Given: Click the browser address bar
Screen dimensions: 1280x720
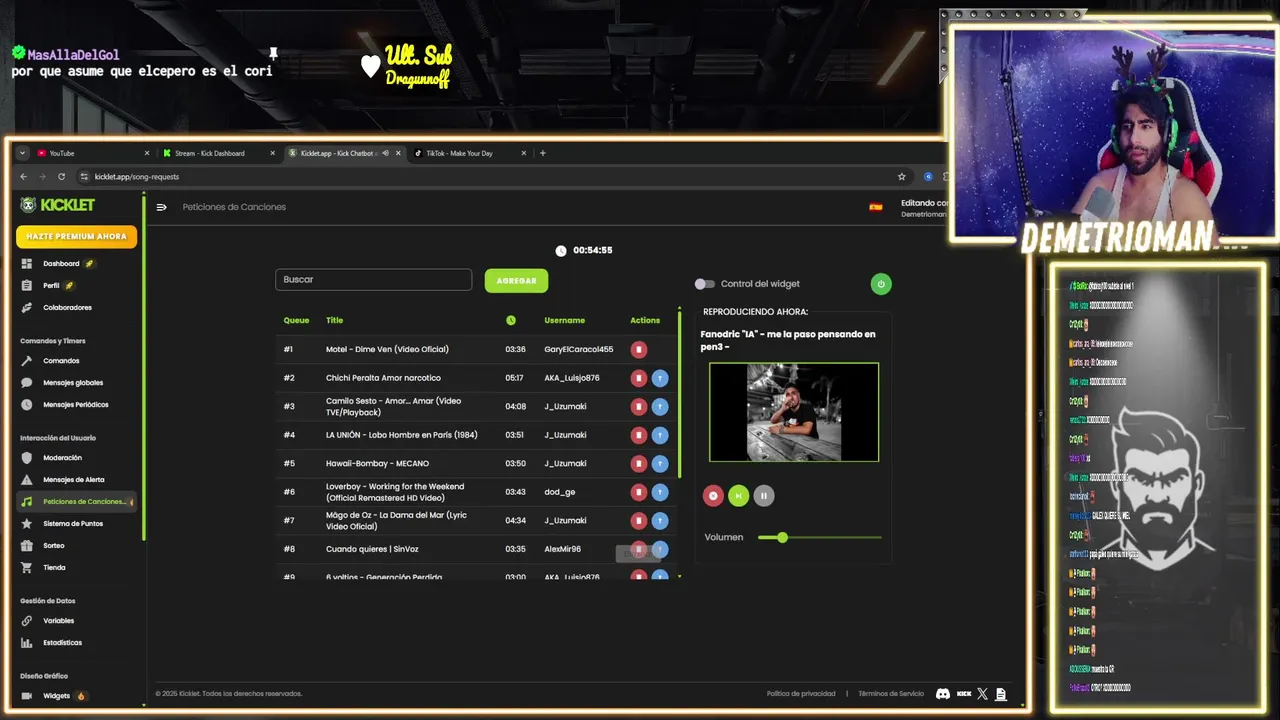Looking at the screenshot, I should pos(490,177).
